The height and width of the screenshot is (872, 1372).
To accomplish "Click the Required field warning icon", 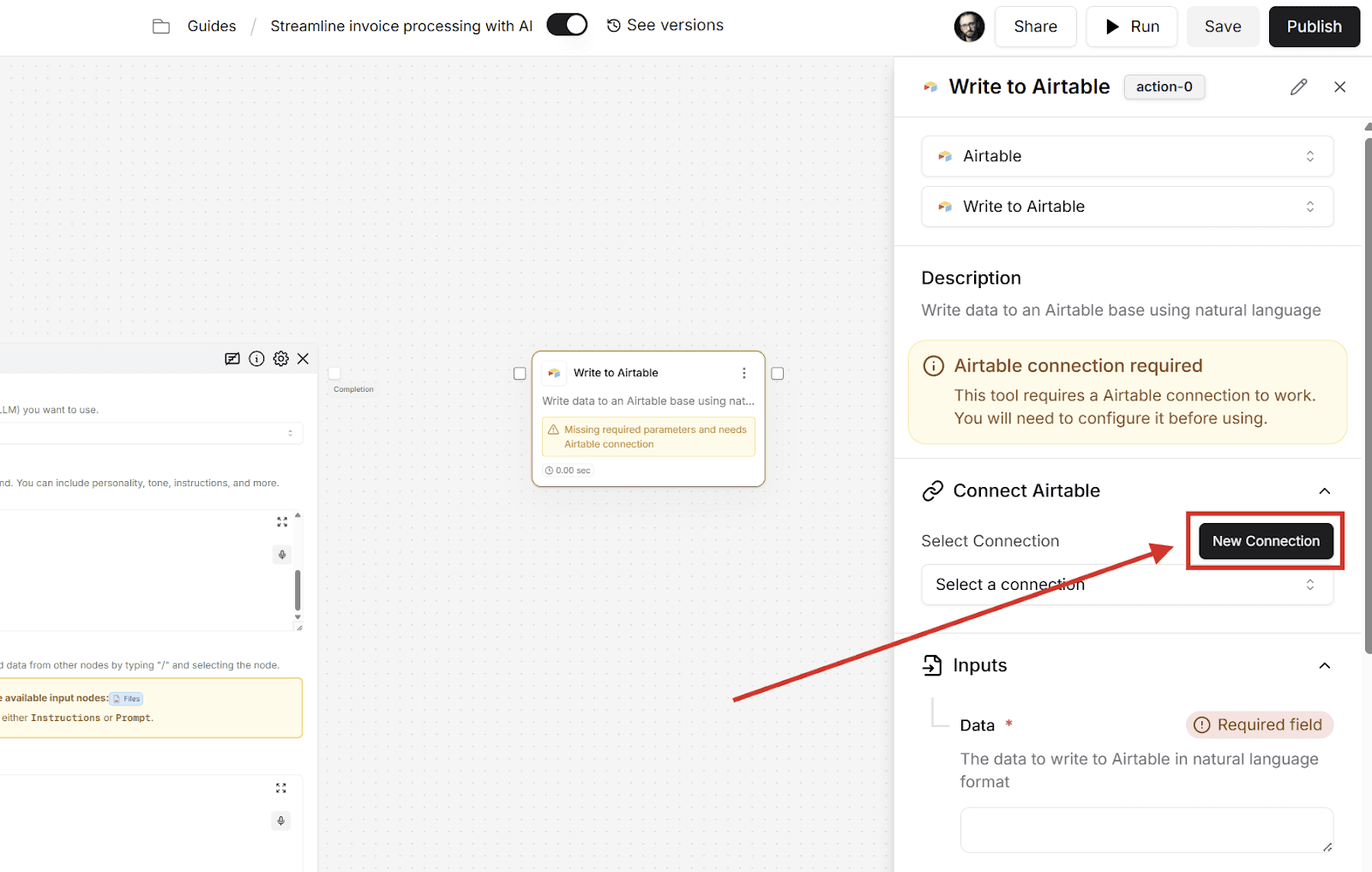I will point(1202,725).
